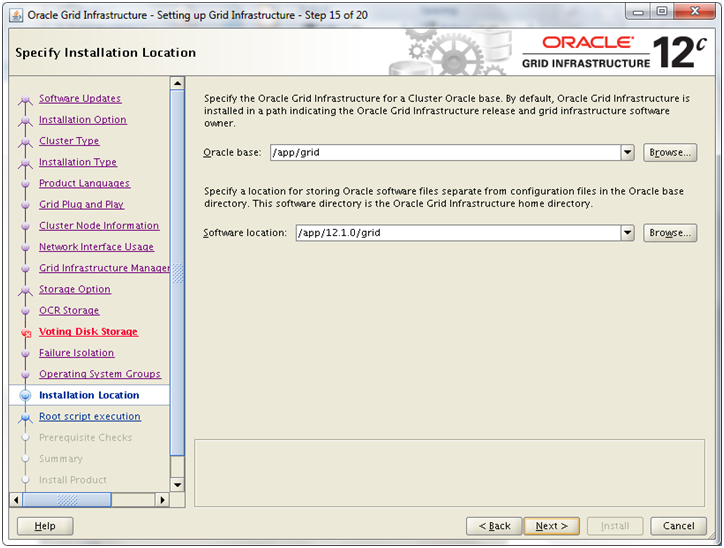Jump to Installation Type step
Screen dimensions: 724x548
point(78,162)
